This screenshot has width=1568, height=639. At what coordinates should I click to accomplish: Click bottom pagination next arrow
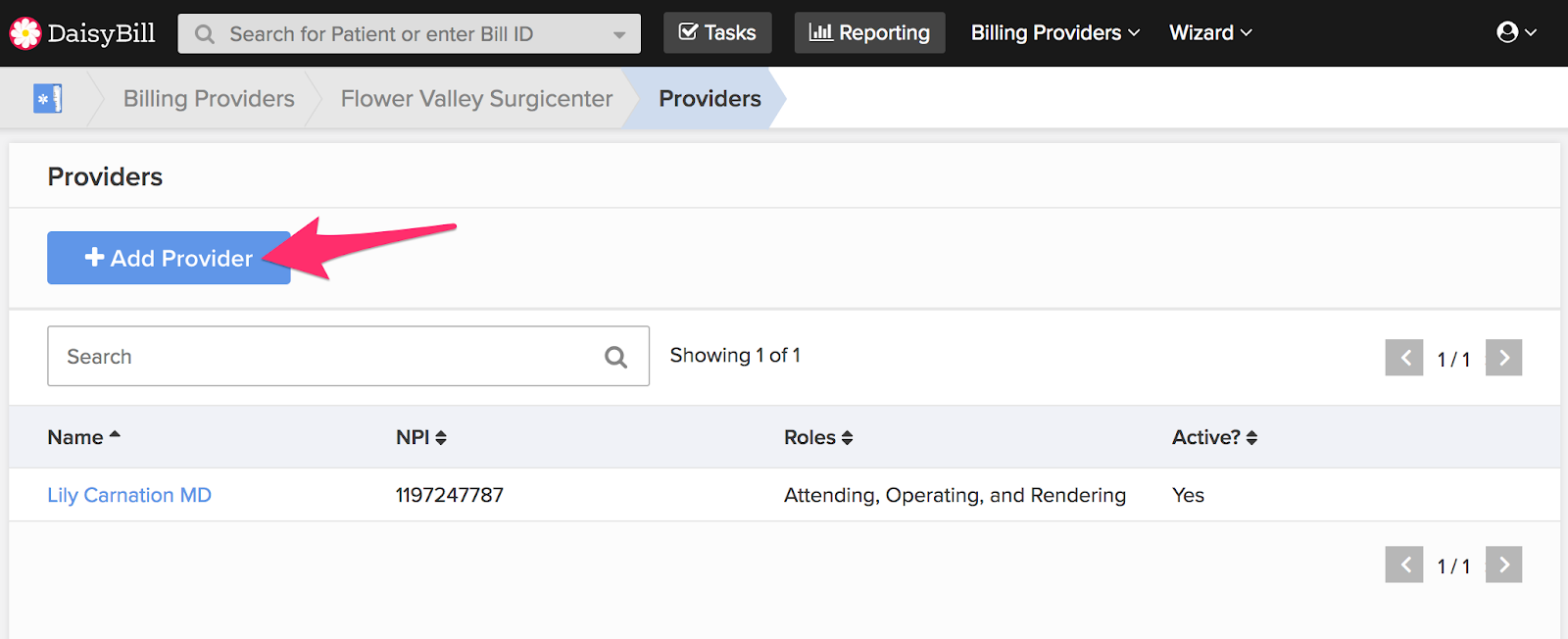pos(1503,565)
